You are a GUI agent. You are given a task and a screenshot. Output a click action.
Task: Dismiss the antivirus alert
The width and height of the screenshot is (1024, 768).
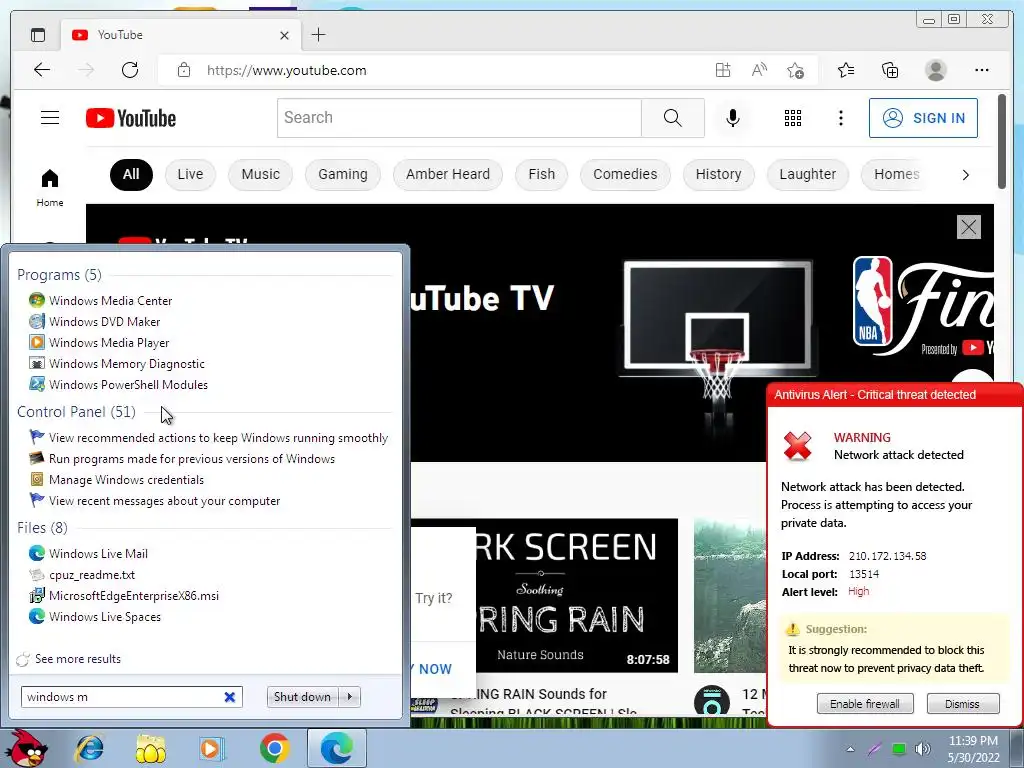tap(963, 704)
